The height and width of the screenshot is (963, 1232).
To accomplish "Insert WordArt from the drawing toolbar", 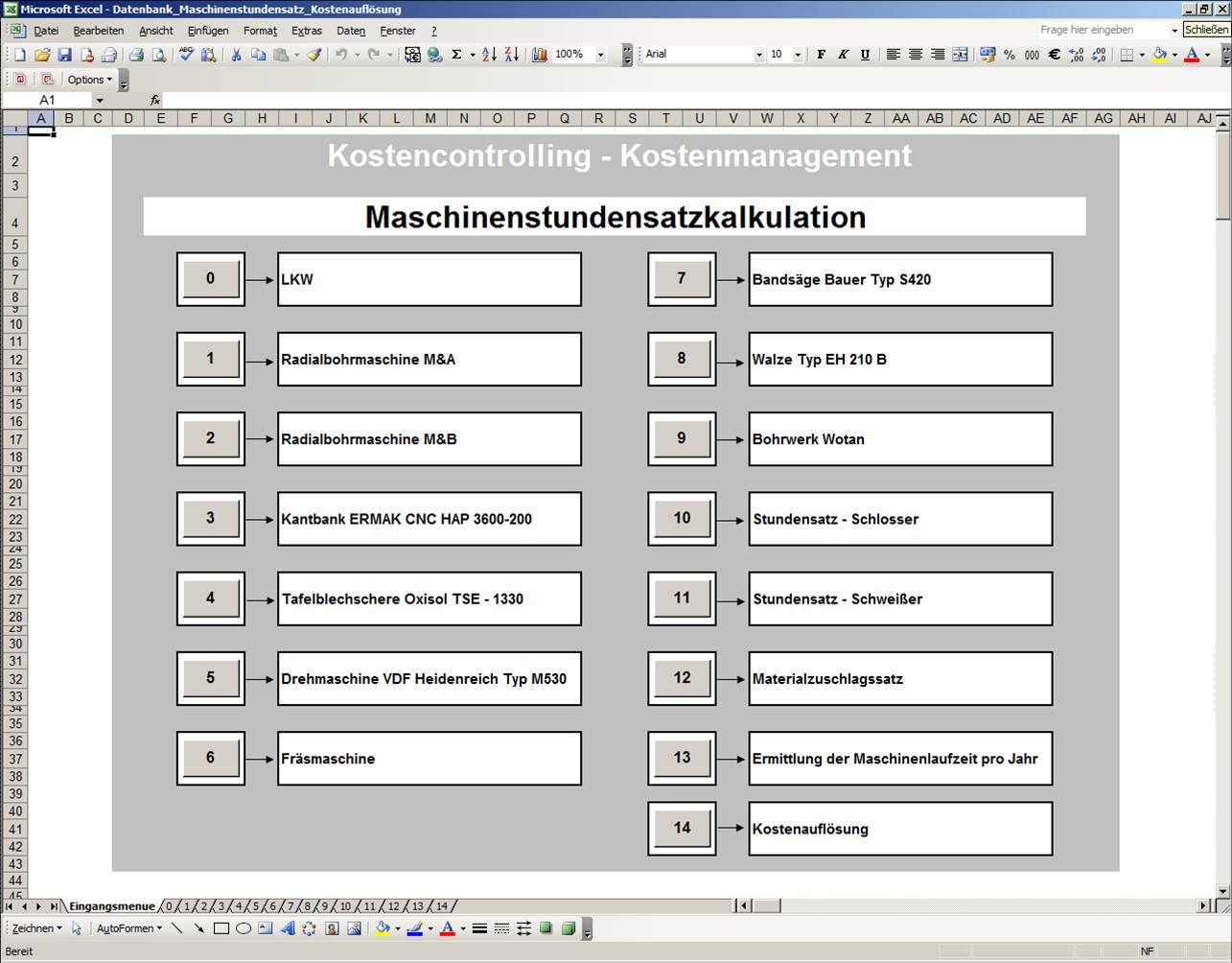I will click(x=287, y=928).
